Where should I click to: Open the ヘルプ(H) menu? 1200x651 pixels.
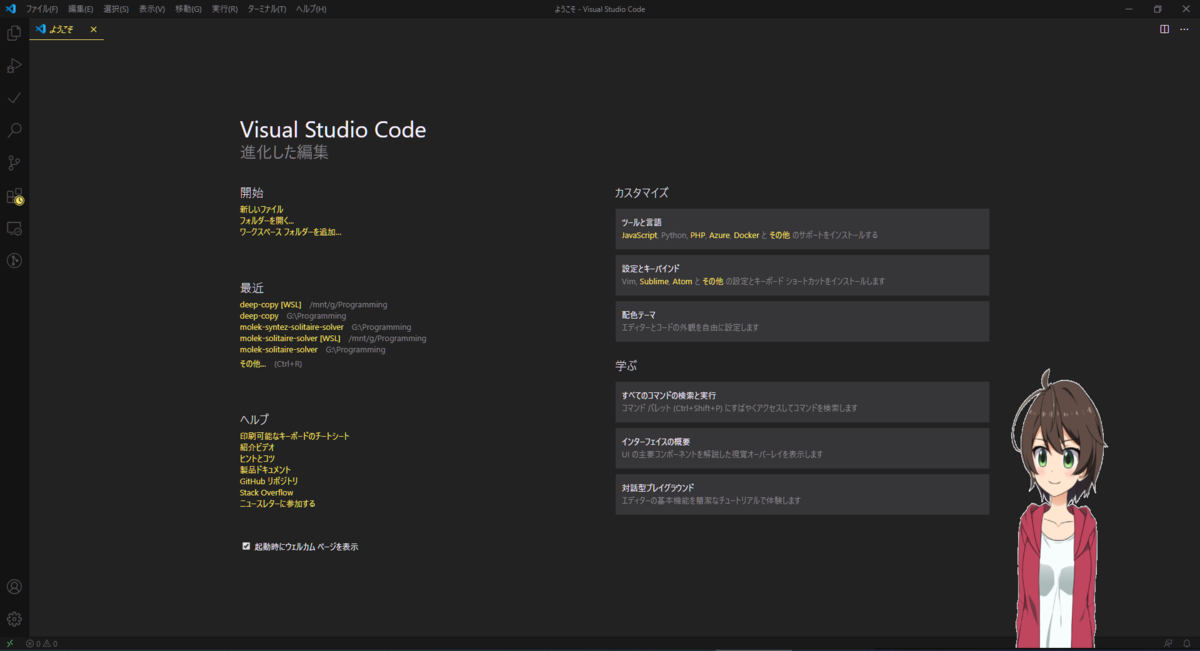(x=311, y=9)
